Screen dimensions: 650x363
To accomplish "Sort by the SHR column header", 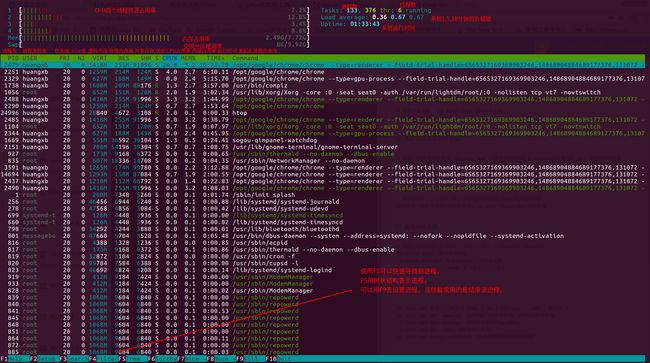I will (146, 58).
